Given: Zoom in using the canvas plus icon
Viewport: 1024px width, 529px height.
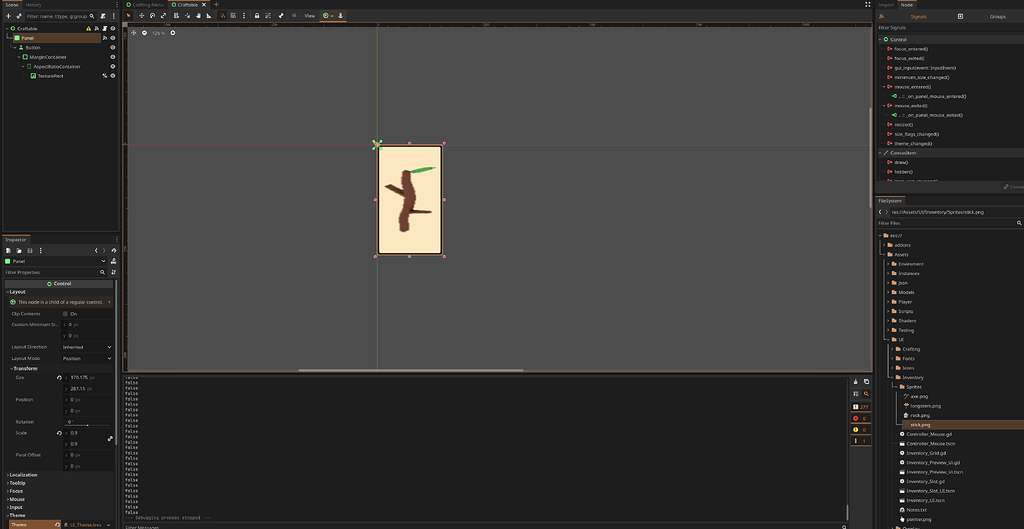Looking at the screenshot, I should [173, 33].
